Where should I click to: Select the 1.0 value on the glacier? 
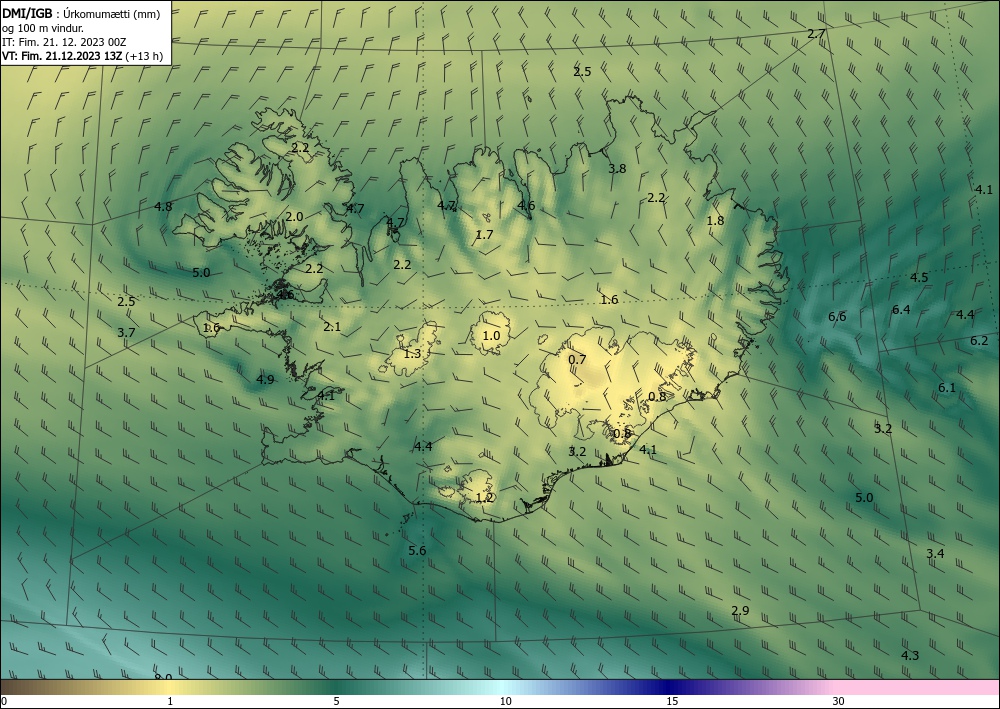pyautogui.click(x=491, y=336)
